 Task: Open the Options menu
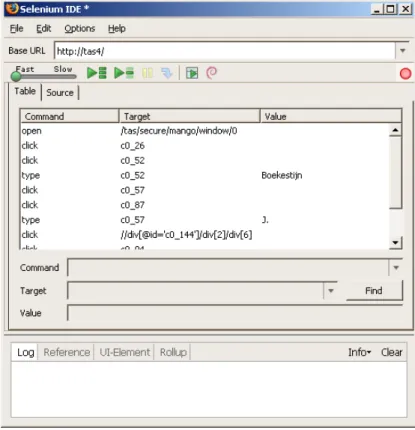point(80,29)
